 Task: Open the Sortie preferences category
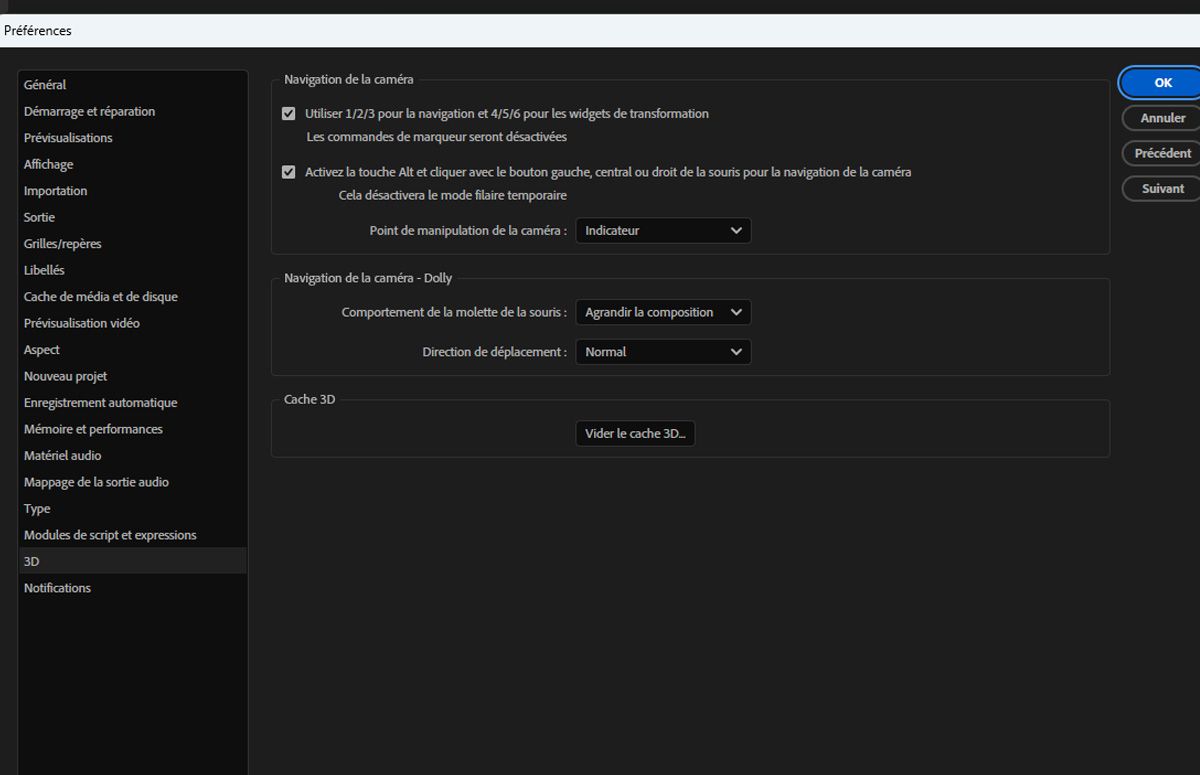[x=133, y=218]
